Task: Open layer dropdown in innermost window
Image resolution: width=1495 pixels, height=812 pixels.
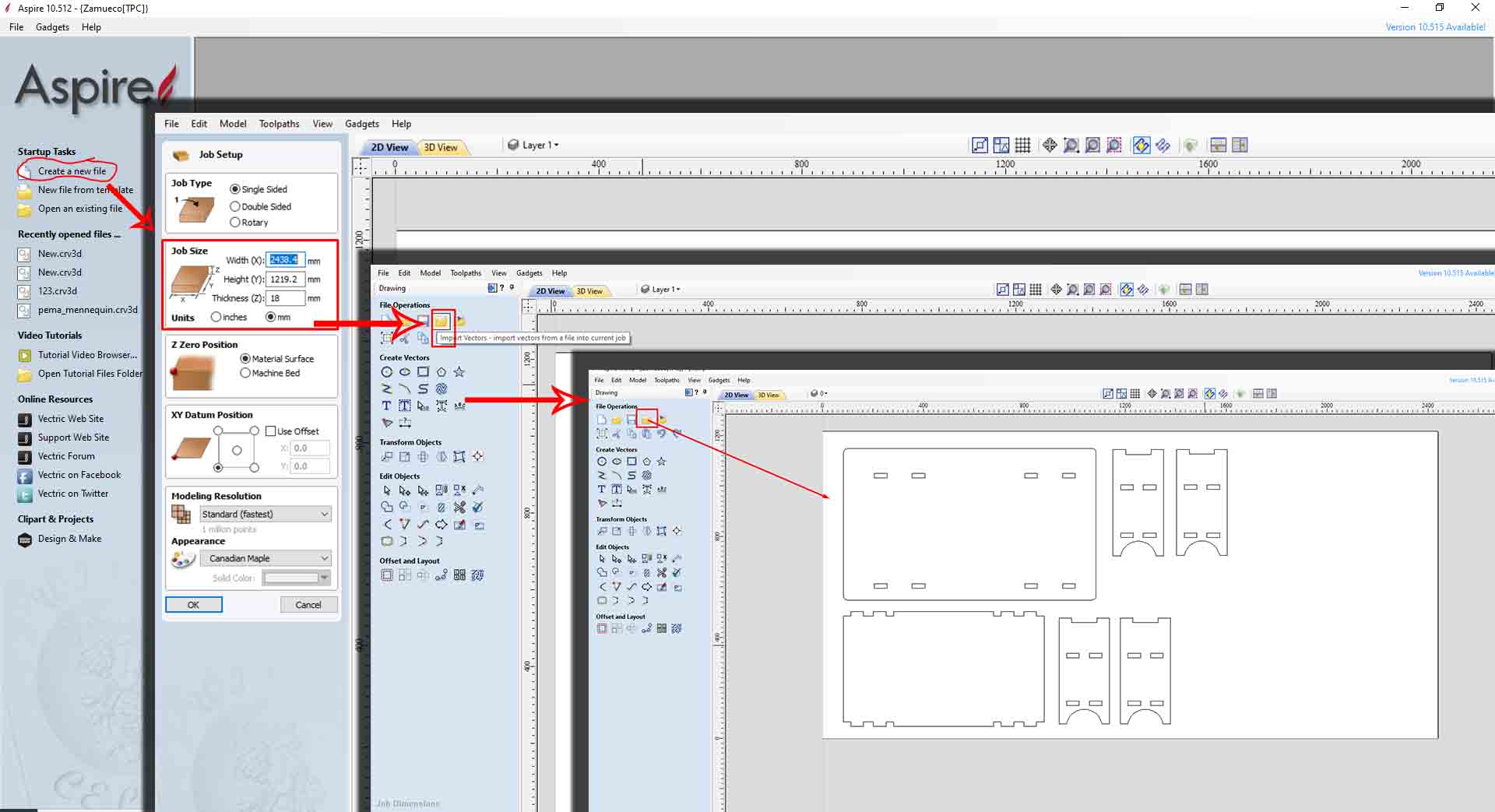Action: click(818, 394)
